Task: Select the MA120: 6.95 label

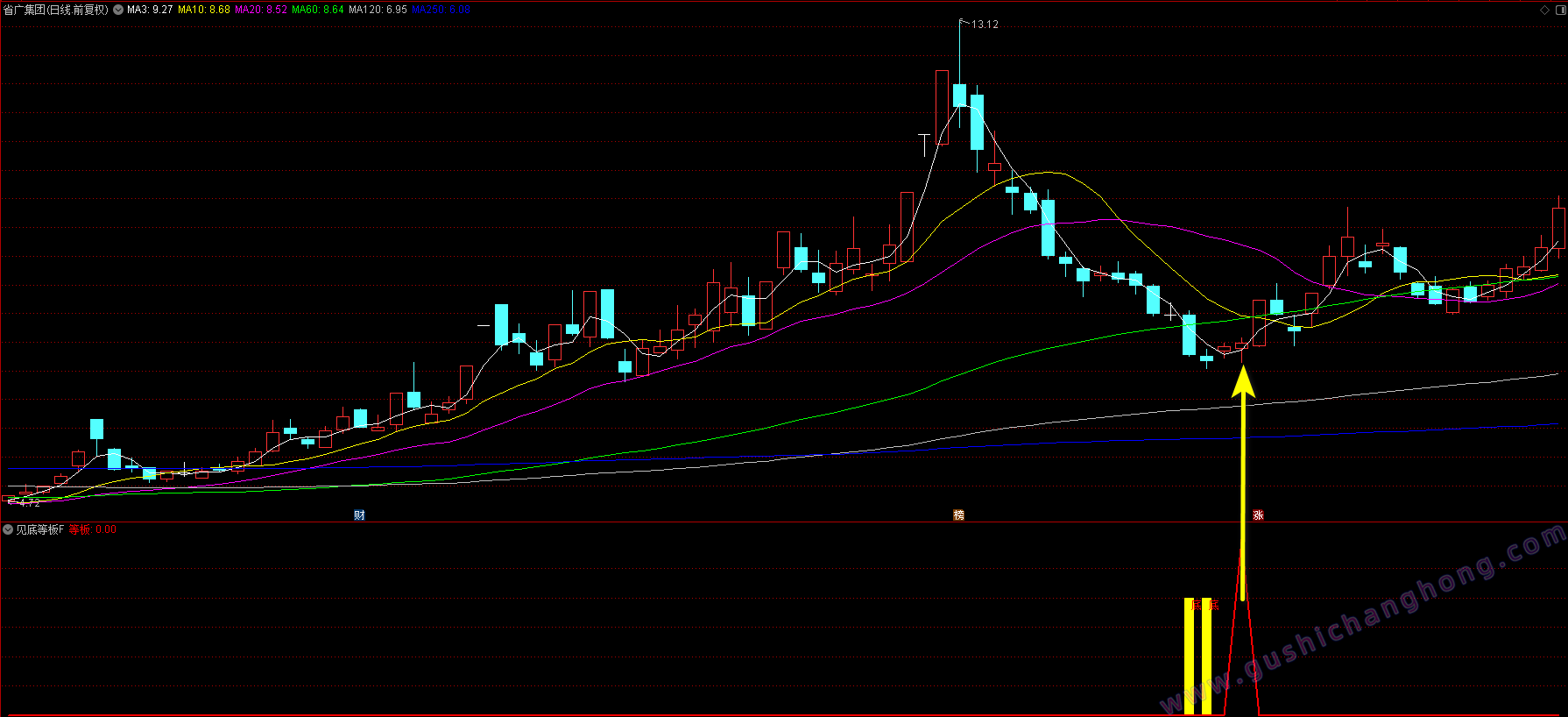Action: point(378,10)
